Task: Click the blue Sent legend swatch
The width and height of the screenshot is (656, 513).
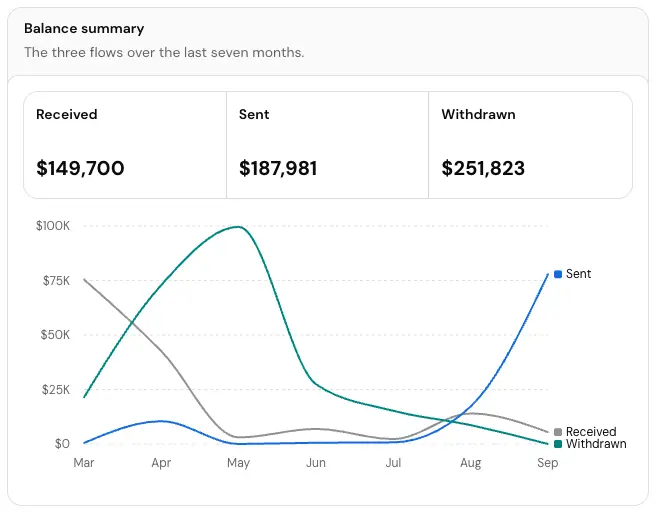Action: coord(558,274)
